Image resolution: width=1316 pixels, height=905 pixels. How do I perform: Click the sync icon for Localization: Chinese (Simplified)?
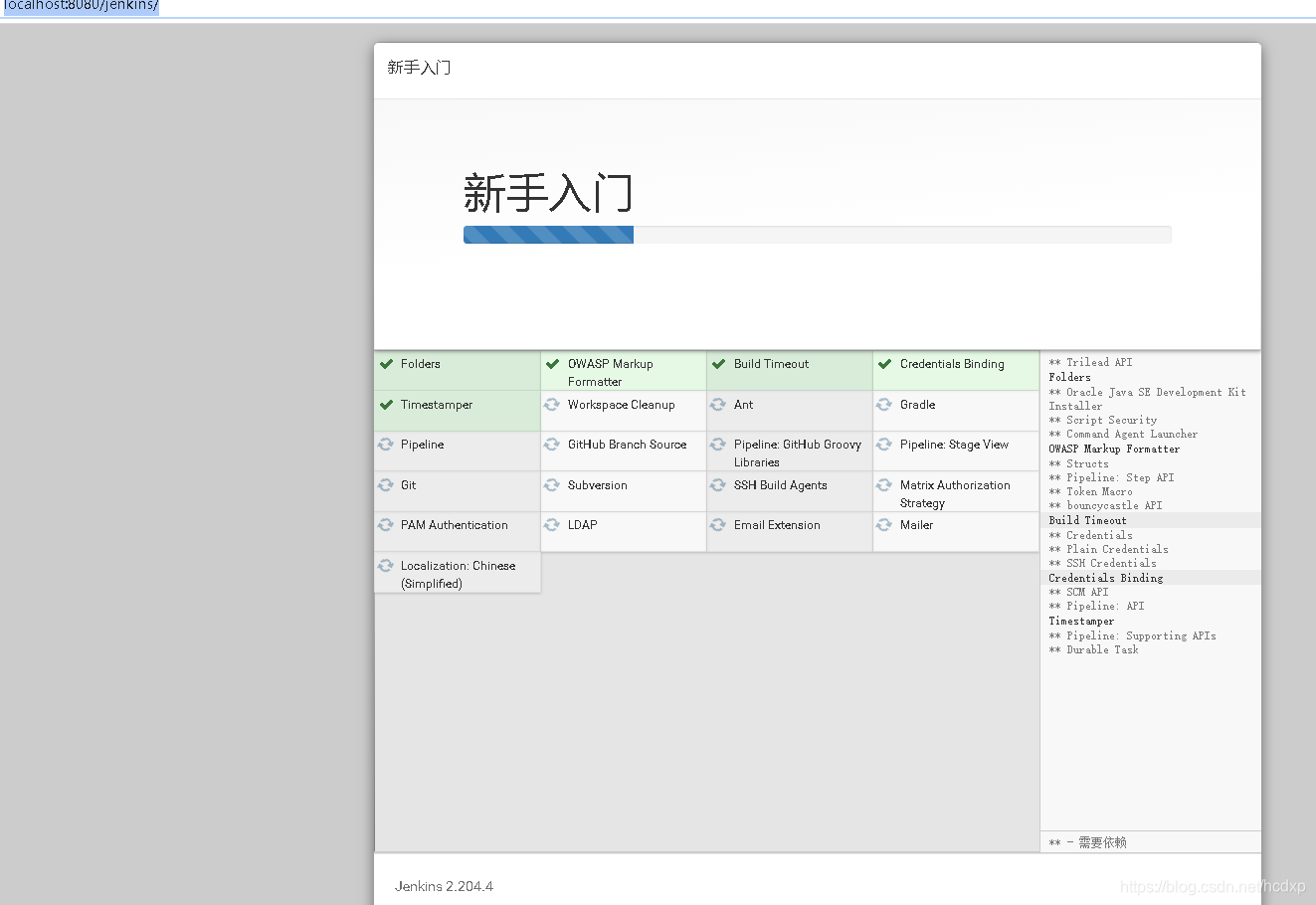[386, 566]
